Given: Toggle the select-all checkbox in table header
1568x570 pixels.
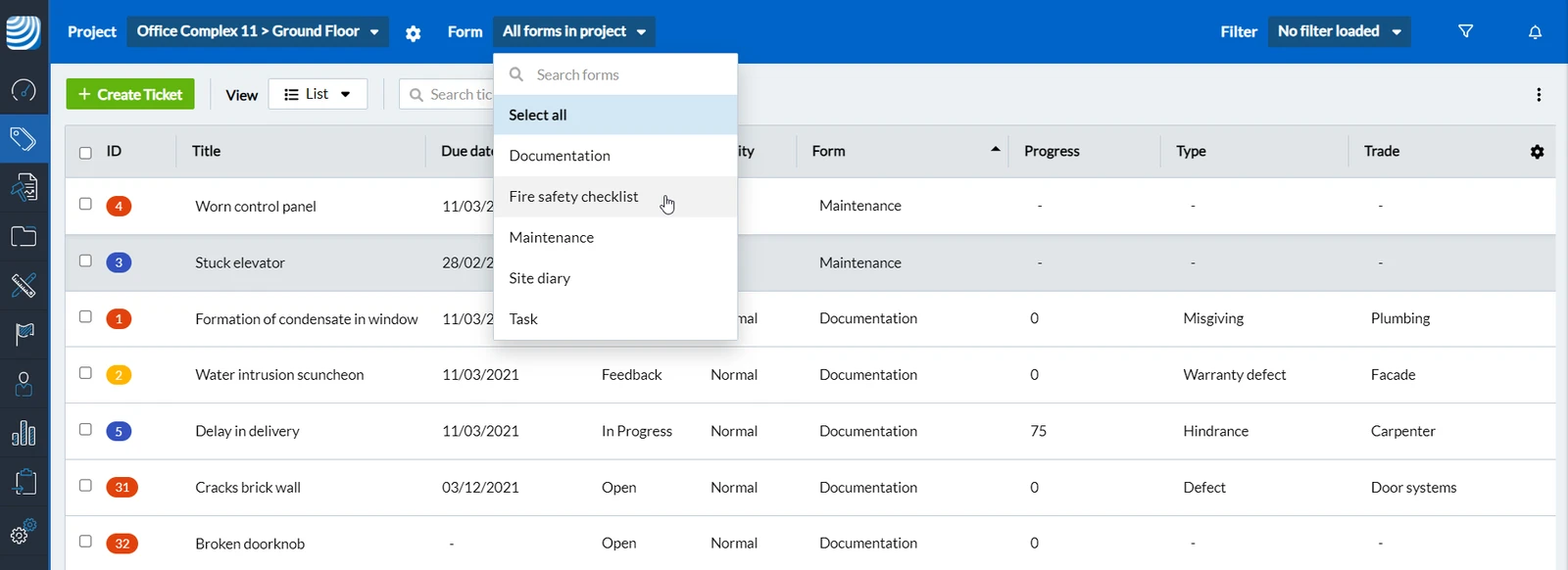Looking at the screenshot, I should point(85,153).
